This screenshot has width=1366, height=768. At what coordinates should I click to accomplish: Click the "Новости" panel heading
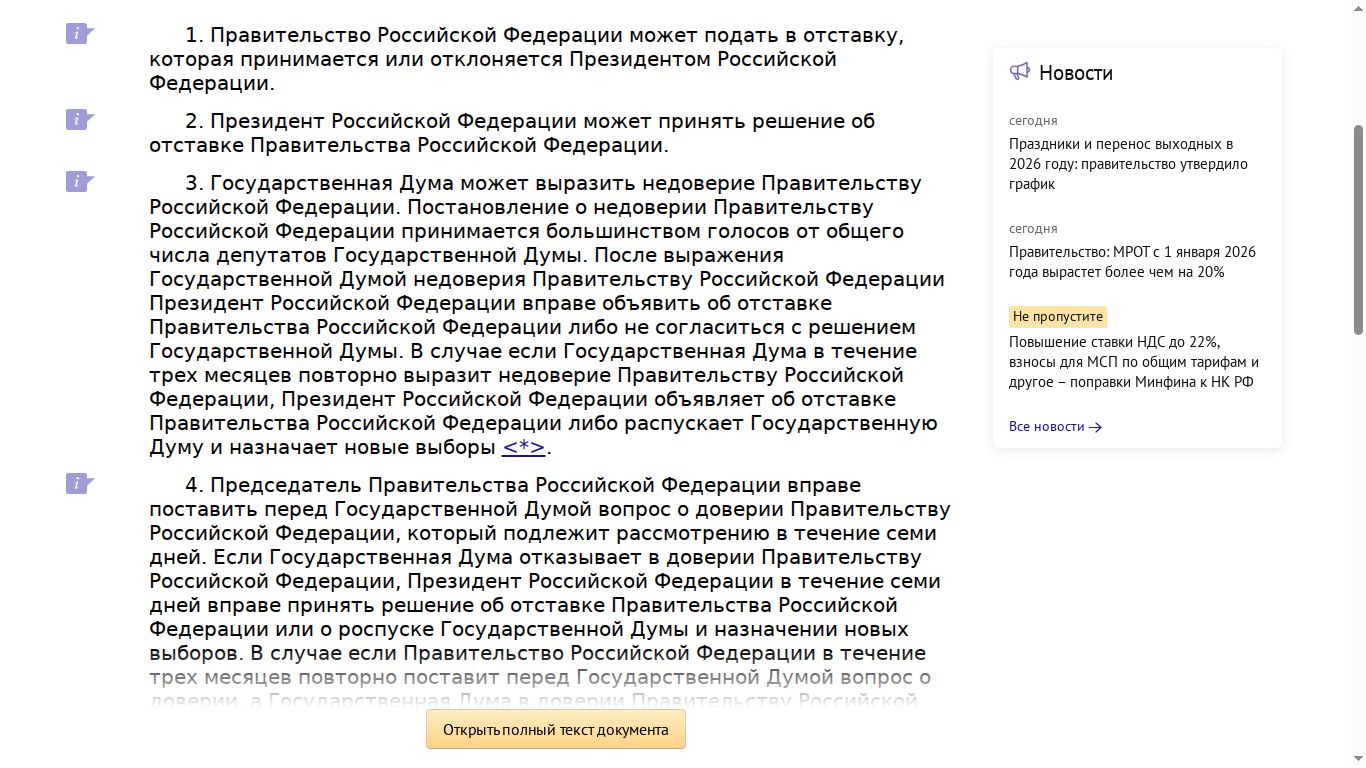[1075, 73]
